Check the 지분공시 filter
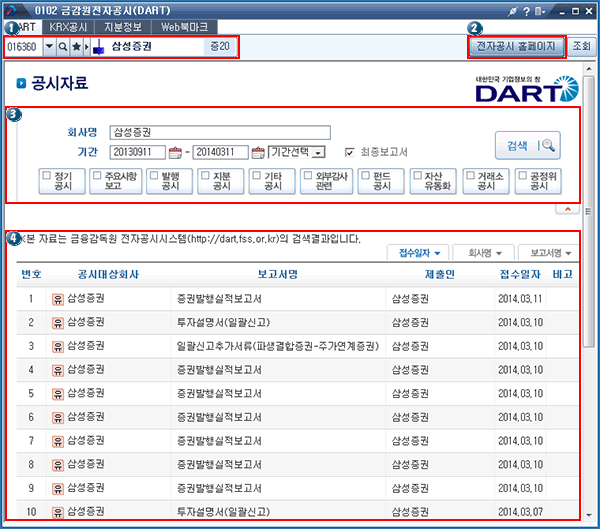Image resolution: width=600 pixels, height=529 pixels. point(205,176)
